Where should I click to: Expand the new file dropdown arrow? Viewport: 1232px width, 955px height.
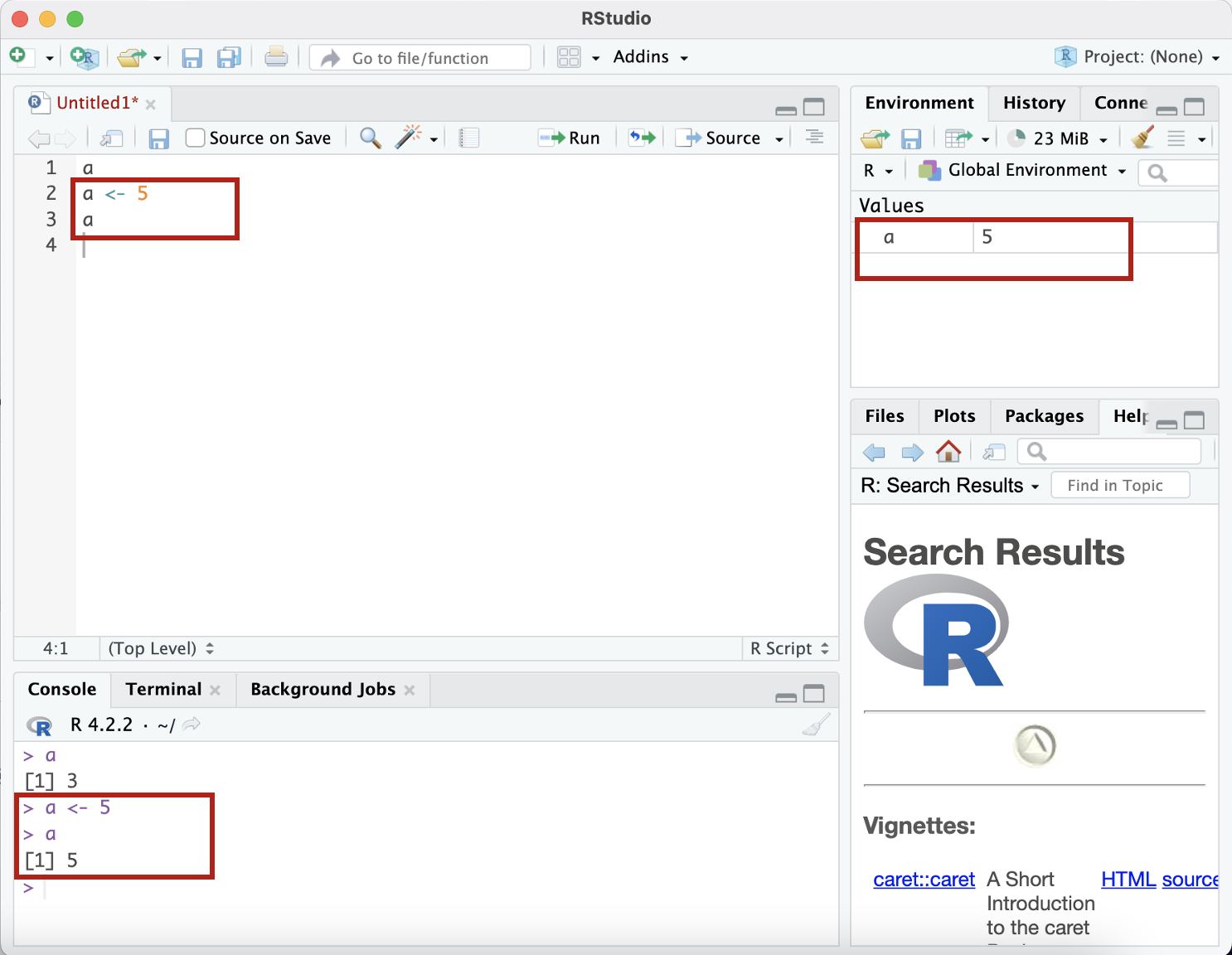(x=50, y=58)
